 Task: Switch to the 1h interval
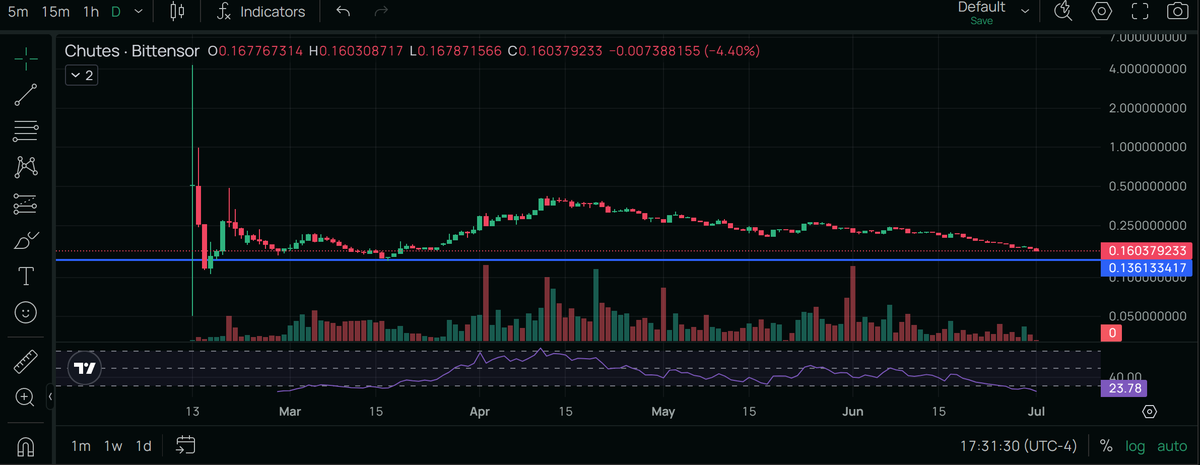tap(91, 12)
